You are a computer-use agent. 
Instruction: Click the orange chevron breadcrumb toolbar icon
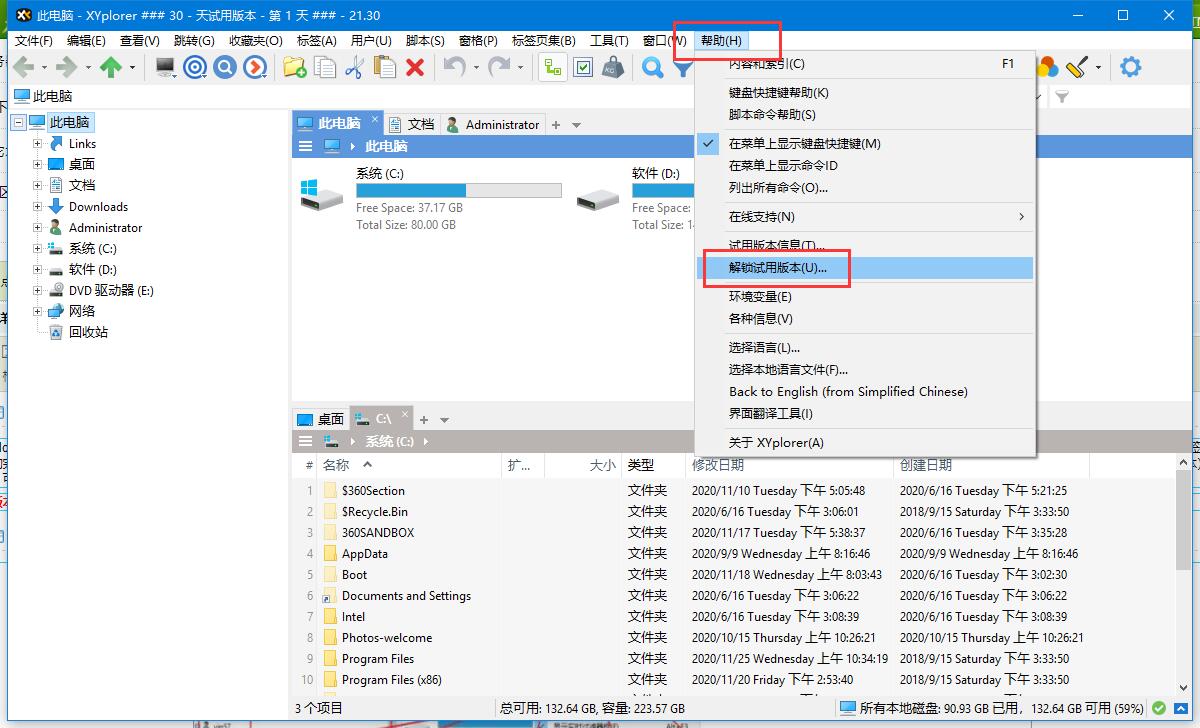(256, 67)
